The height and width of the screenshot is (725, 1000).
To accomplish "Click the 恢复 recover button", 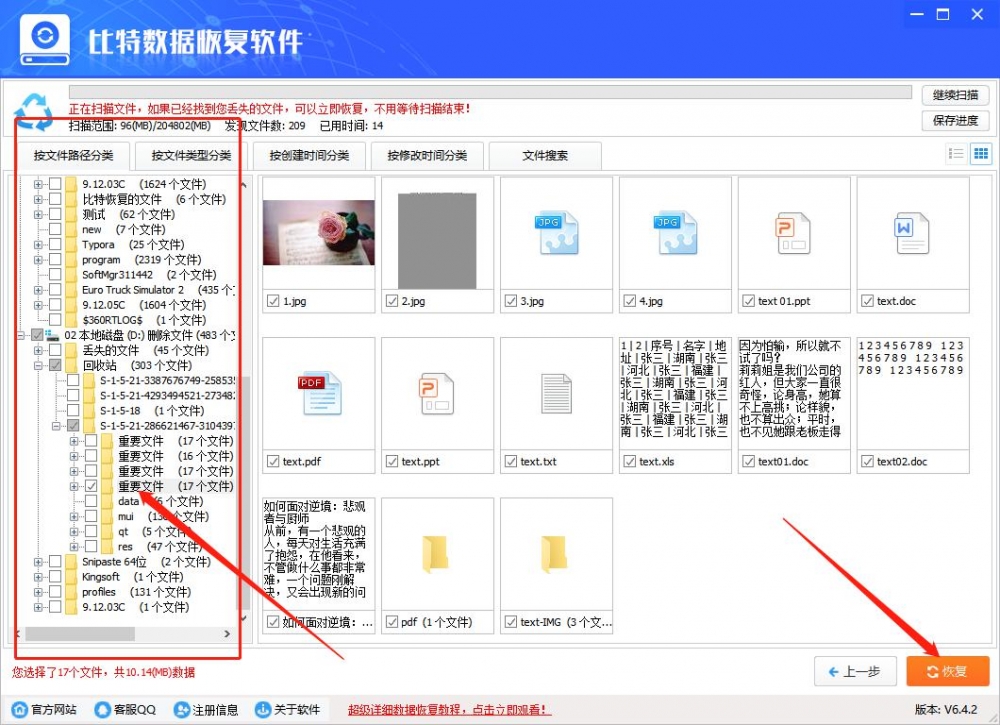I will pyautogui.click(x=946, y=672).
